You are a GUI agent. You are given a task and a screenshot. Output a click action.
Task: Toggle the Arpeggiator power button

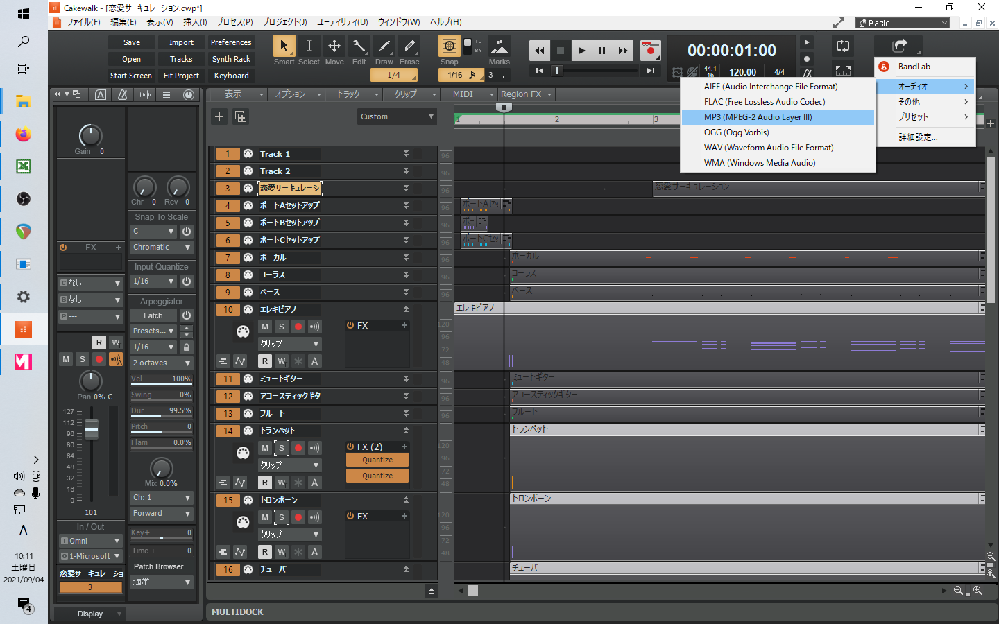point(186,316)
